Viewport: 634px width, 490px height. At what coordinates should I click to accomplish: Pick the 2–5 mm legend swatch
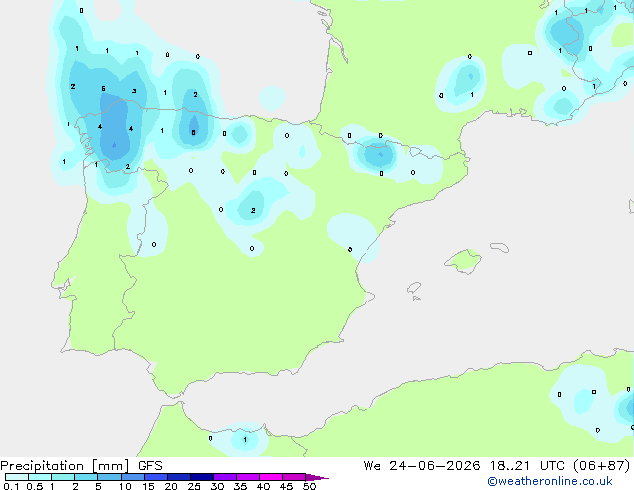86,477
